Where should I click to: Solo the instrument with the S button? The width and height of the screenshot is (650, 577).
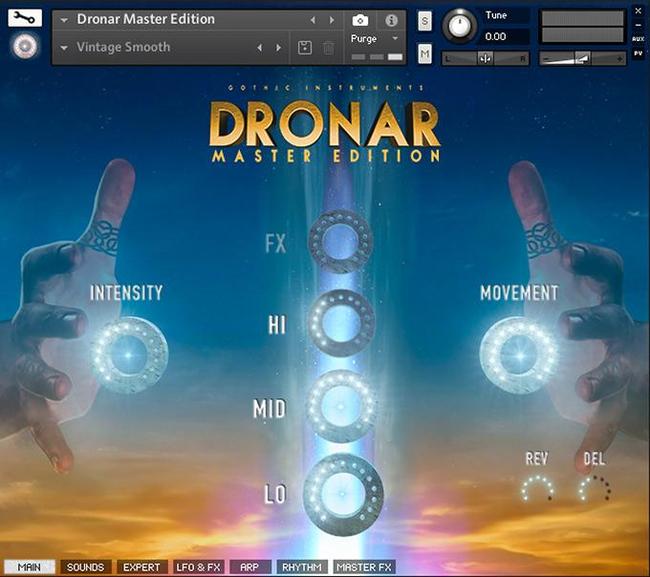point(424,21)
